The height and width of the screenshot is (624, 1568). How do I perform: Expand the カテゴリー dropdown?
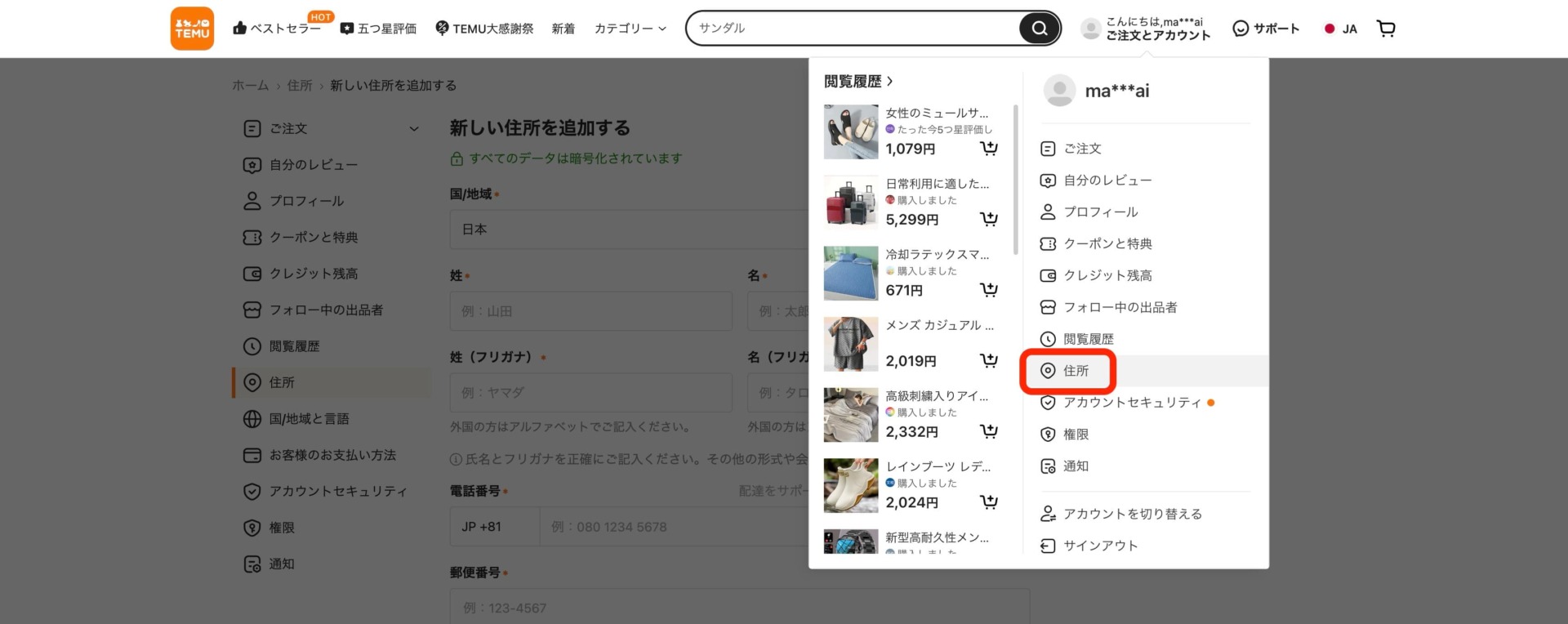coord(630,29)
